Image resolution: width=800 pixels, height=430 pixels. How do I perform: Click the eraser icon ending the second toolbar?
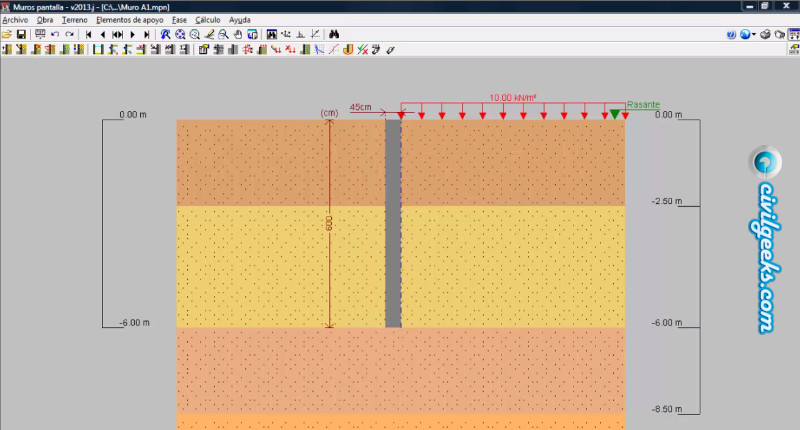(x=390, y=49)
